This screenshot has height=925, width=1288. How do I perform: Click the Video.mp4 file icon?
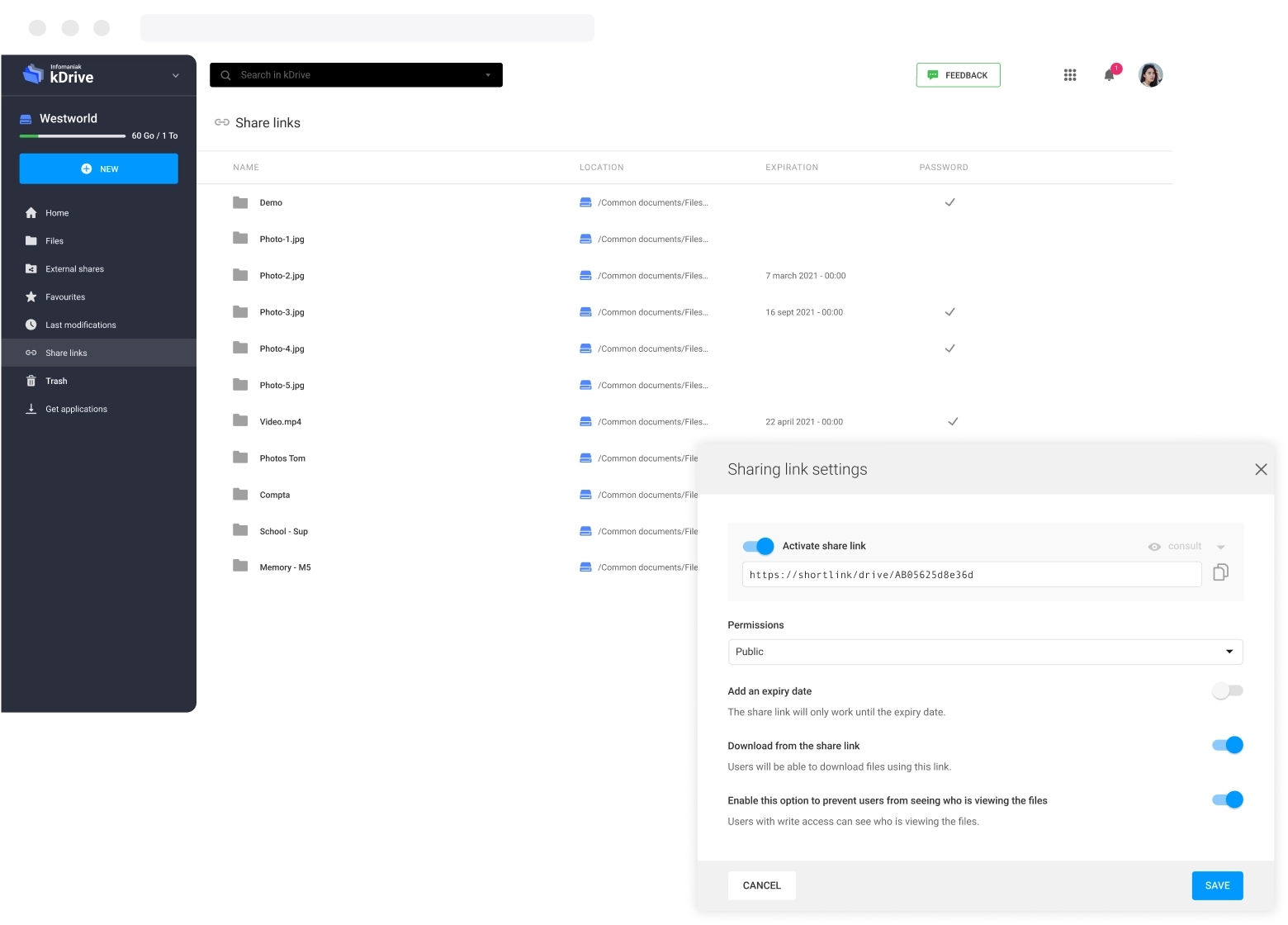240,420
